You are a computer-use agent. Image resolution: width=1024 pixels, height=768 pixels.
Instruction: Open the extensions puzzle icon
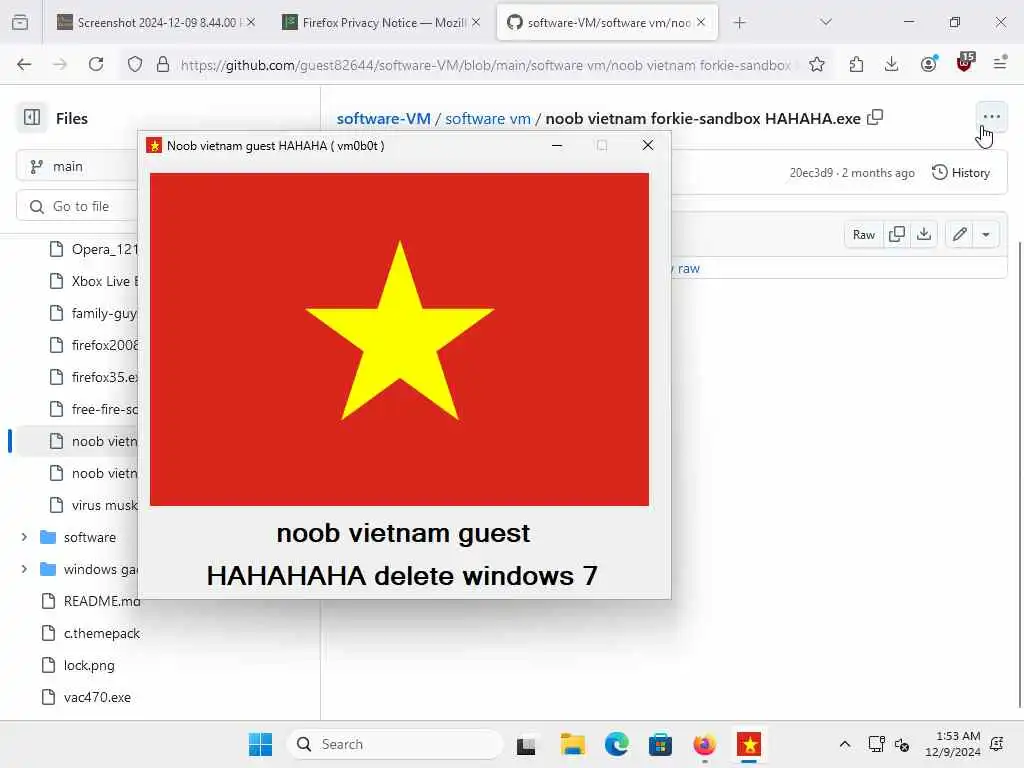tap(856, 64)
